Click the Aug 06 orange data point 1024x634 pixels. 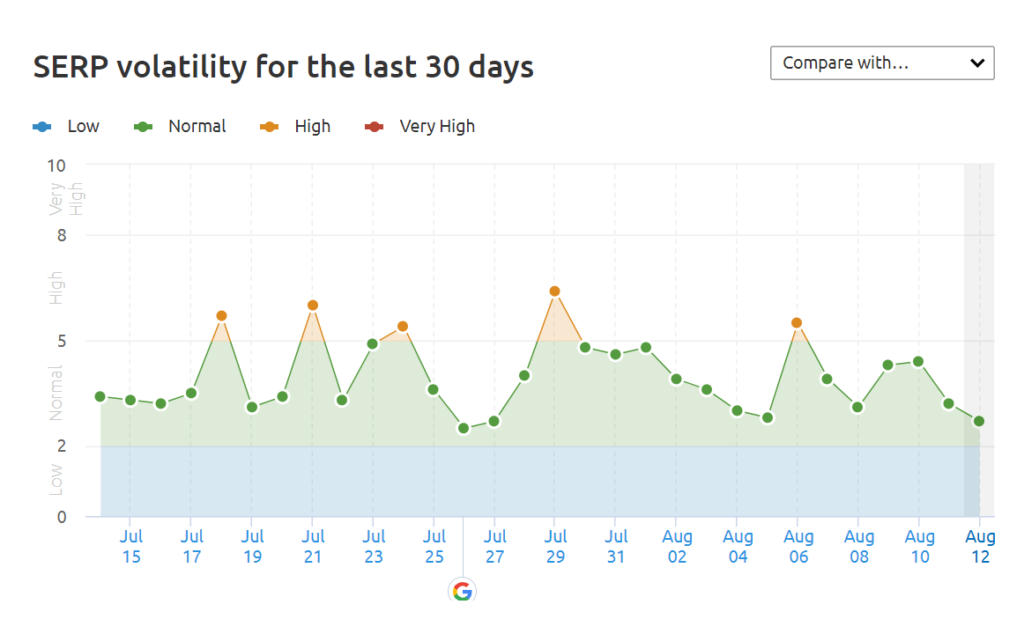point(798,322)
